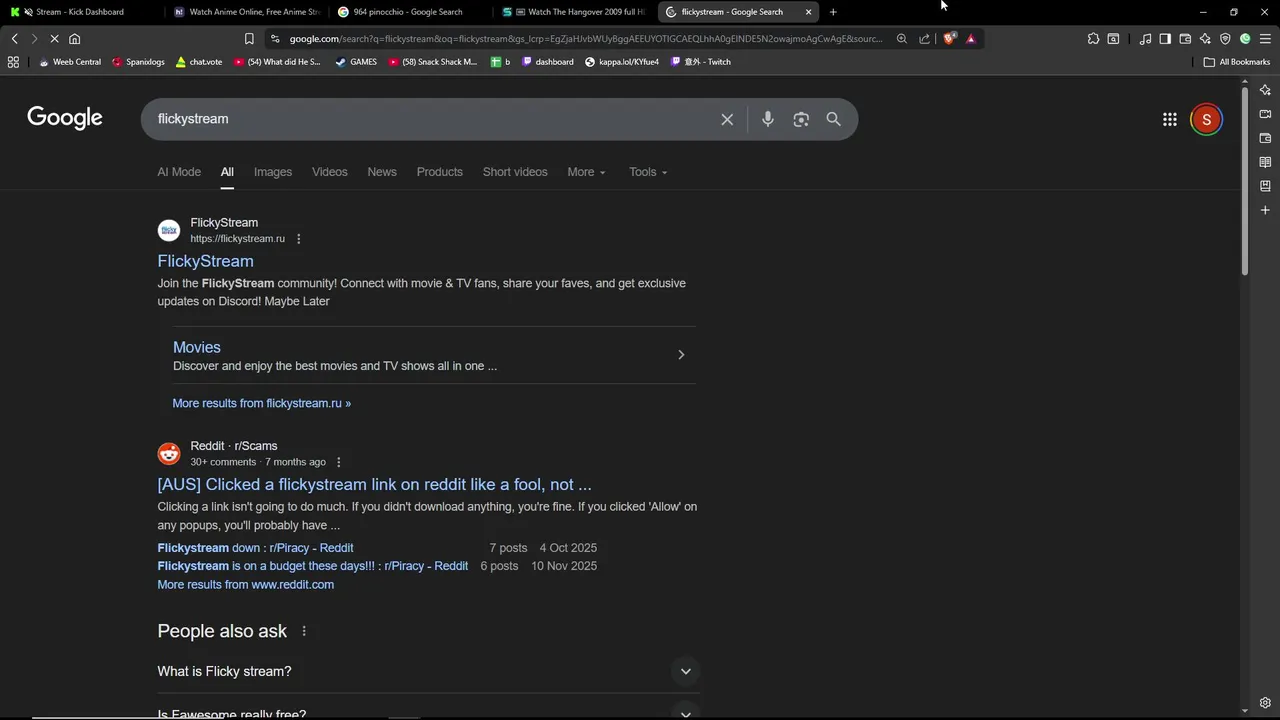
Task: Click the page vertical scrollbar
Action: (x=1245, y=182)
